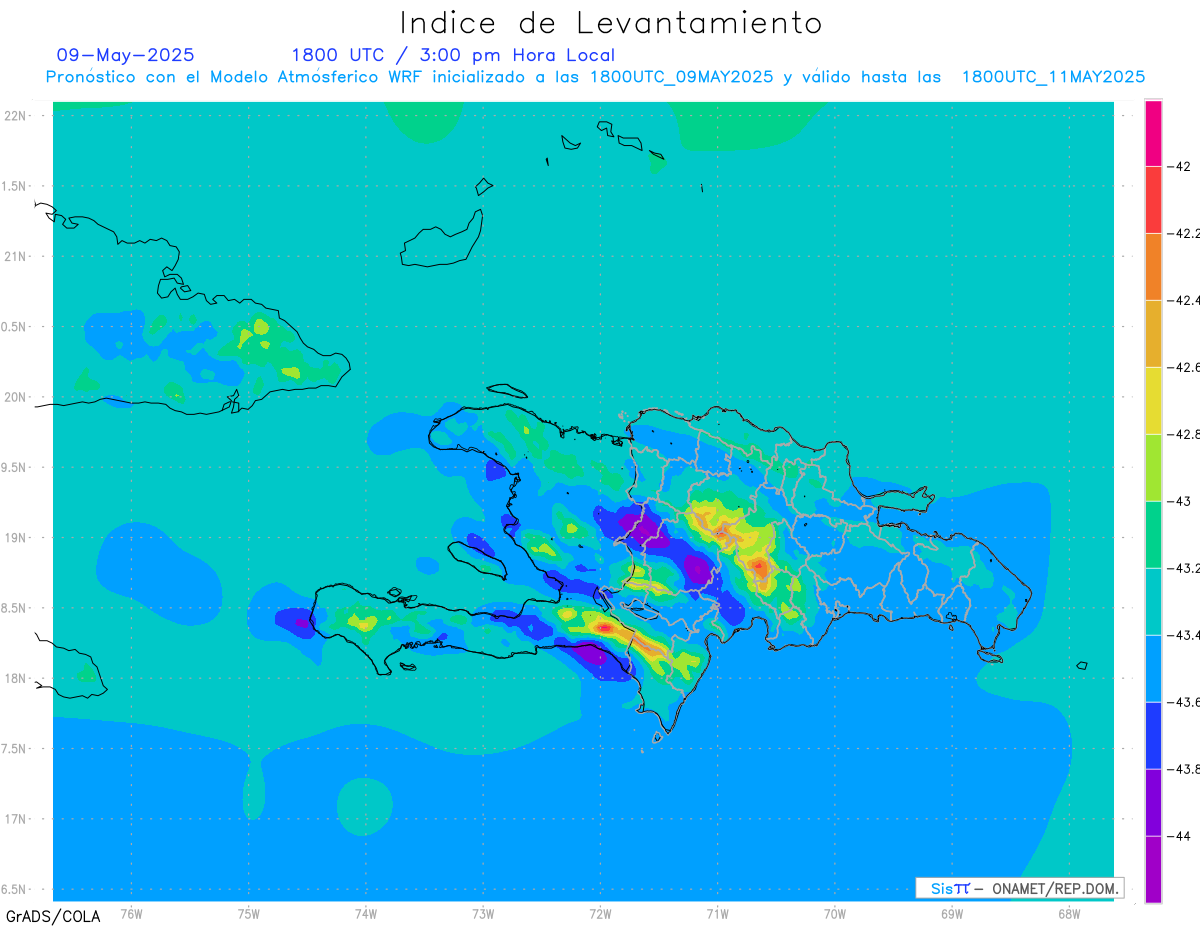Click the light blue swatch between -43.4 and -43.6
This screenshot has height=927, width=1200.
point(1153,669)
